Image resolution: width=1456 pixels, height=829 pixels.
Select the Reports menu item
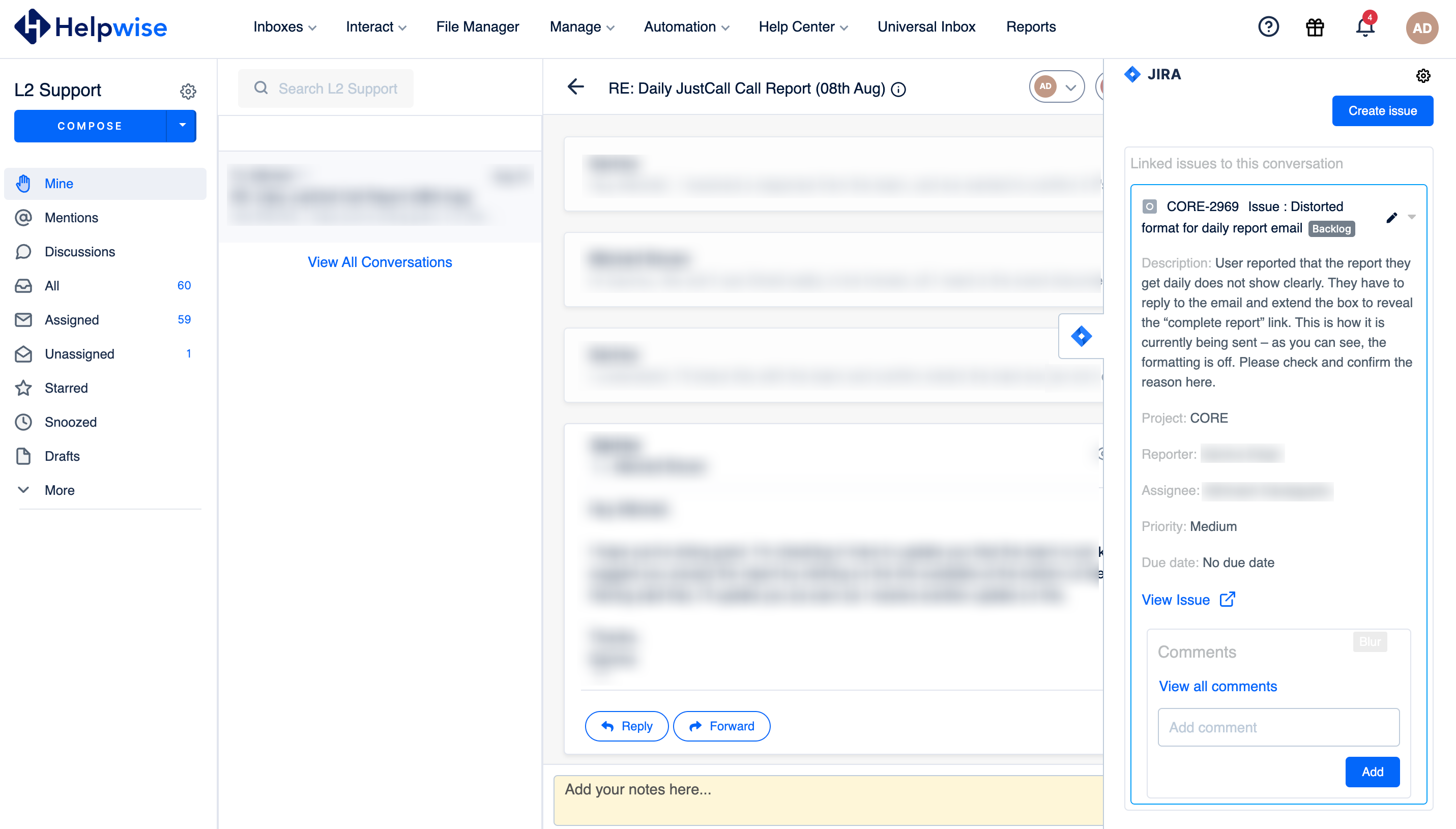pyautogui.click(x=1031, y=27)
